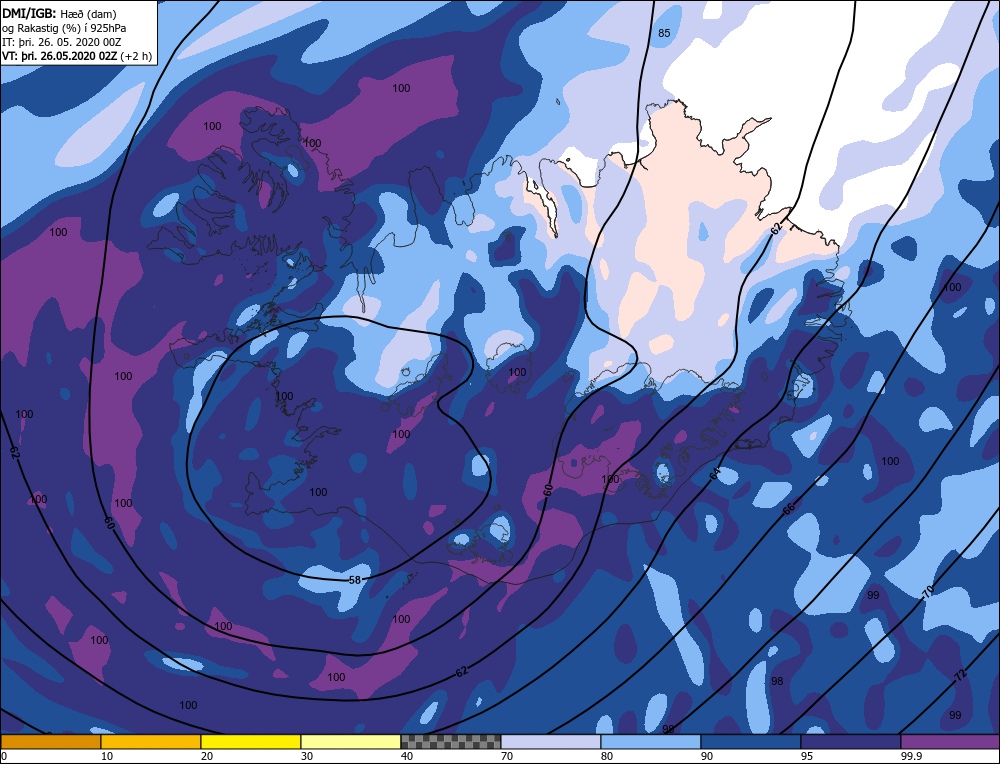Click the bright yellow 20-30 legend swatch
1000x764 pixels.
point(251,742)
